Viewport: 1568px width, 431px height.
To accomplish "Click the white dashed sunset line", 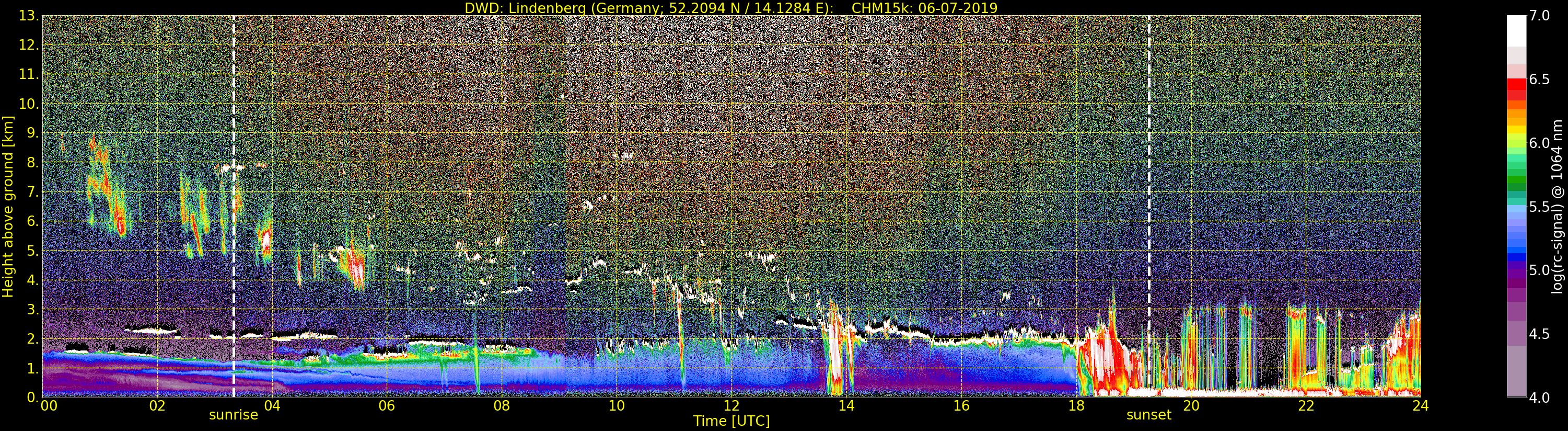I will [1148, 206].
